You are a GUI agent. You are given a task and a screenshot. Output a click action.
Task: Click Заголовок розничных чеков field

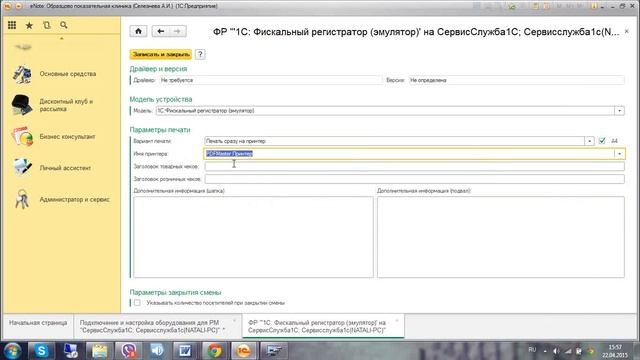[414, 179]
